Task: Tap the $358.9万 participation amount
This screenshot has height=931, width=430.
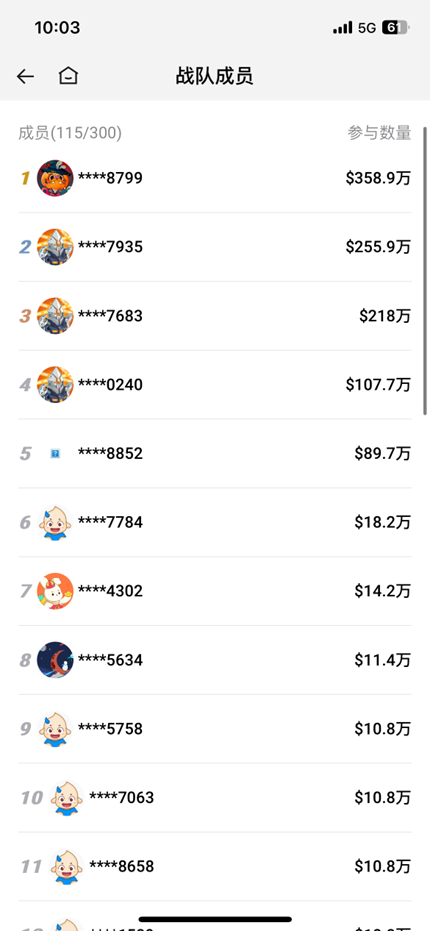Action: 378,178
